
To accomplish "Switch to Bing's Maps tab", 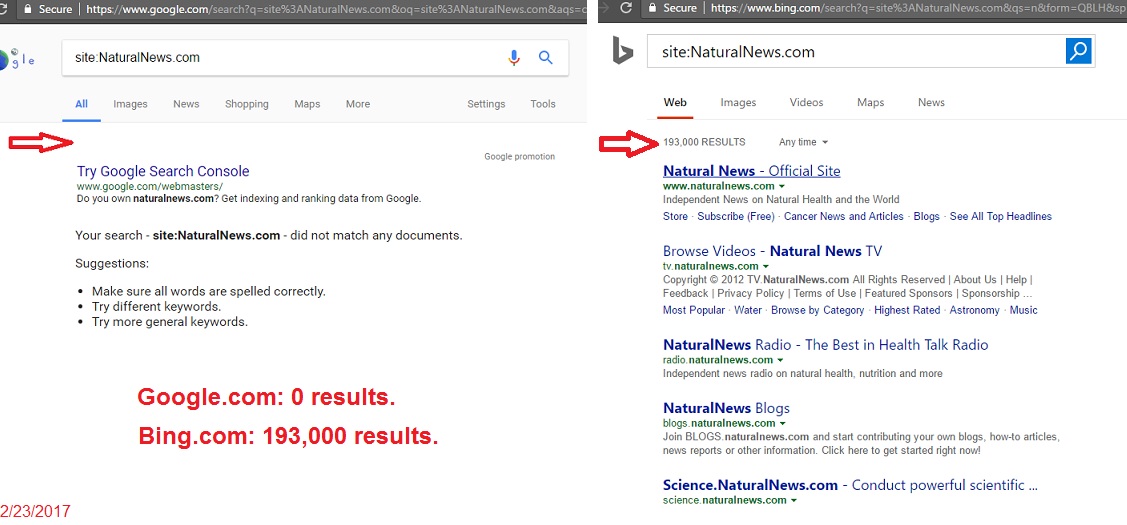I will [870, 102].
